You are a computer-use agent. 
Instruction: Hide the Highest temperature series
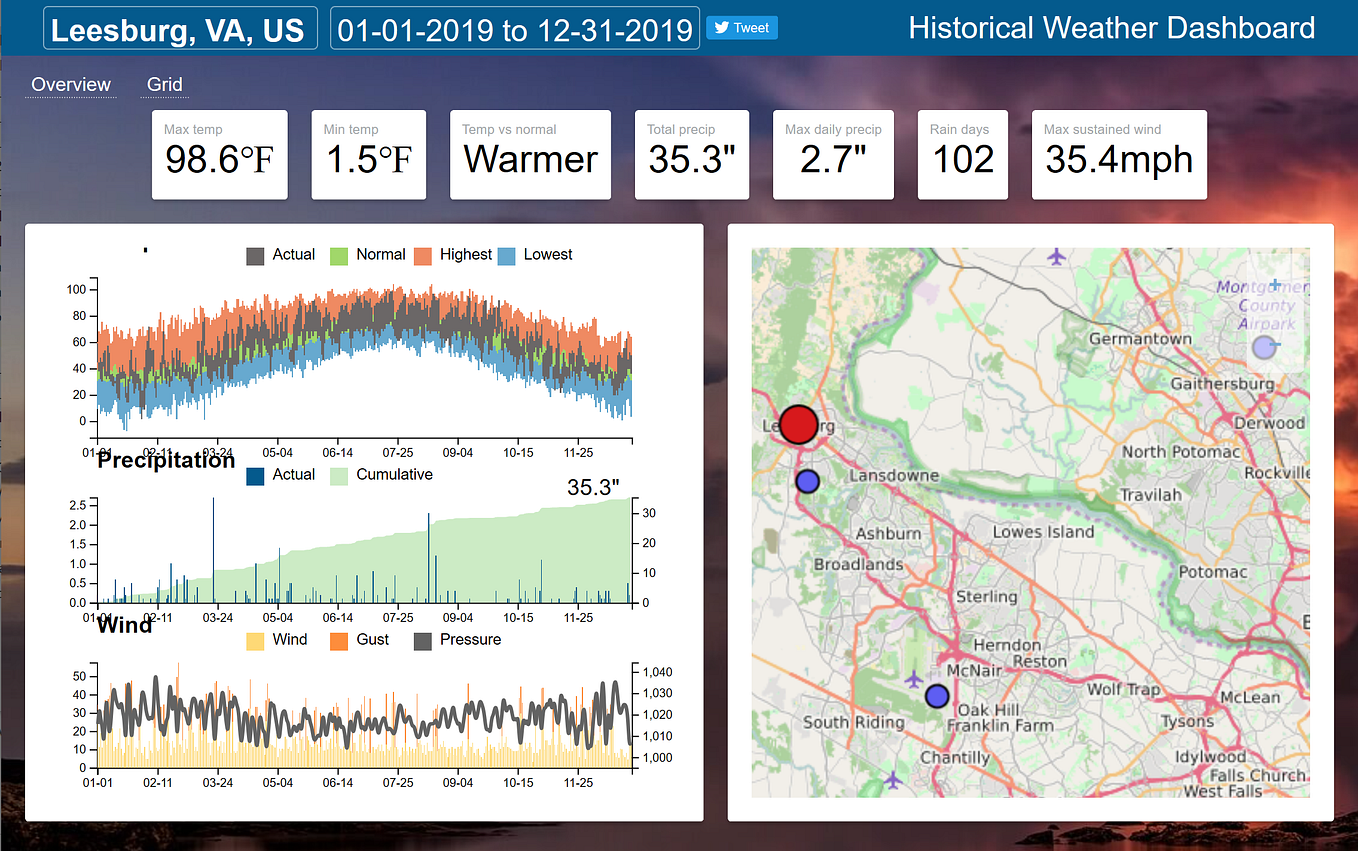pyautogui.click(x=452, y=254)
